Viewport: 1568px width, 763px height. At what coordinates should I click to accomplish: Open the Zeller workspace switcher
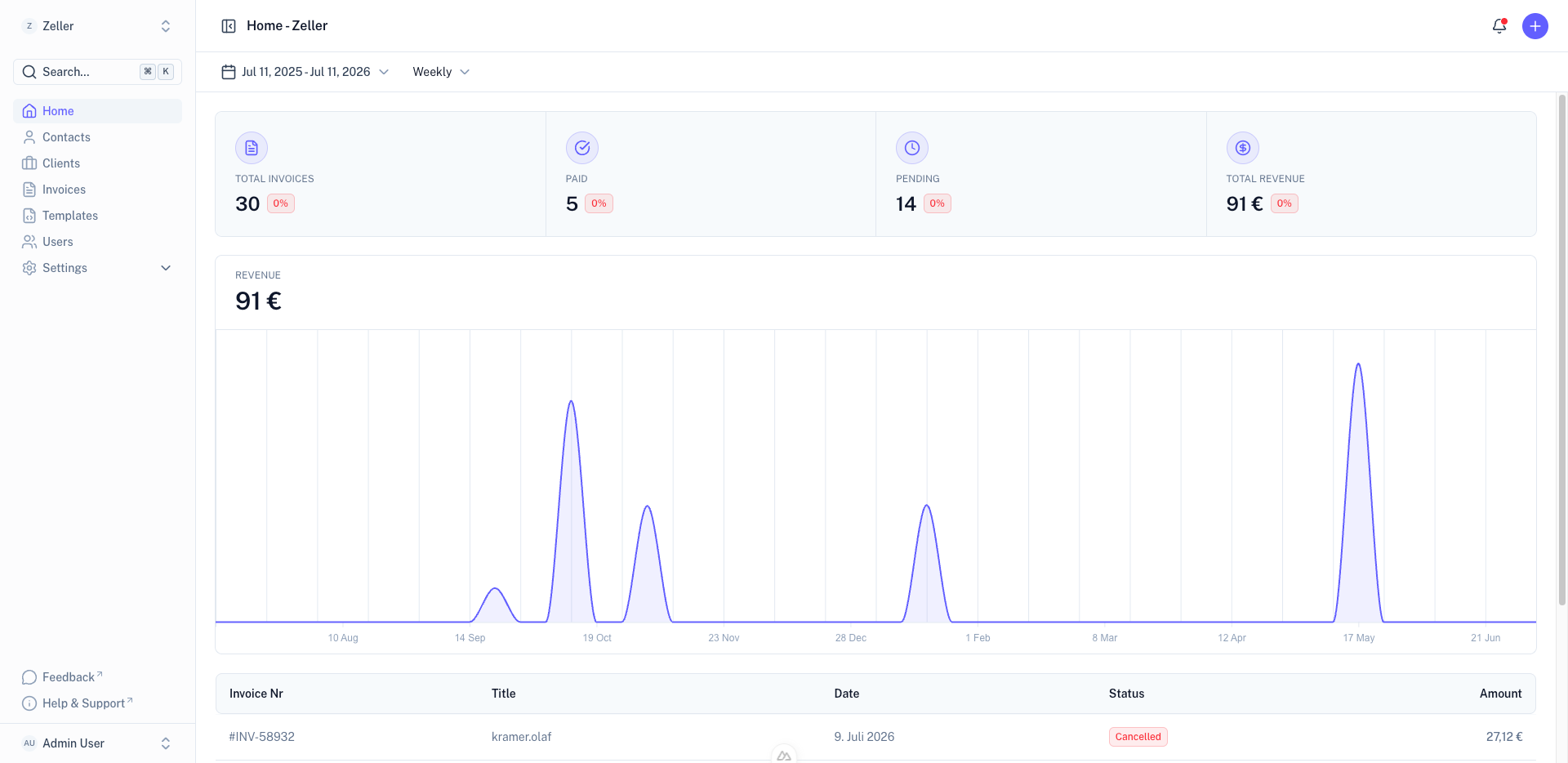click(98, 26)
